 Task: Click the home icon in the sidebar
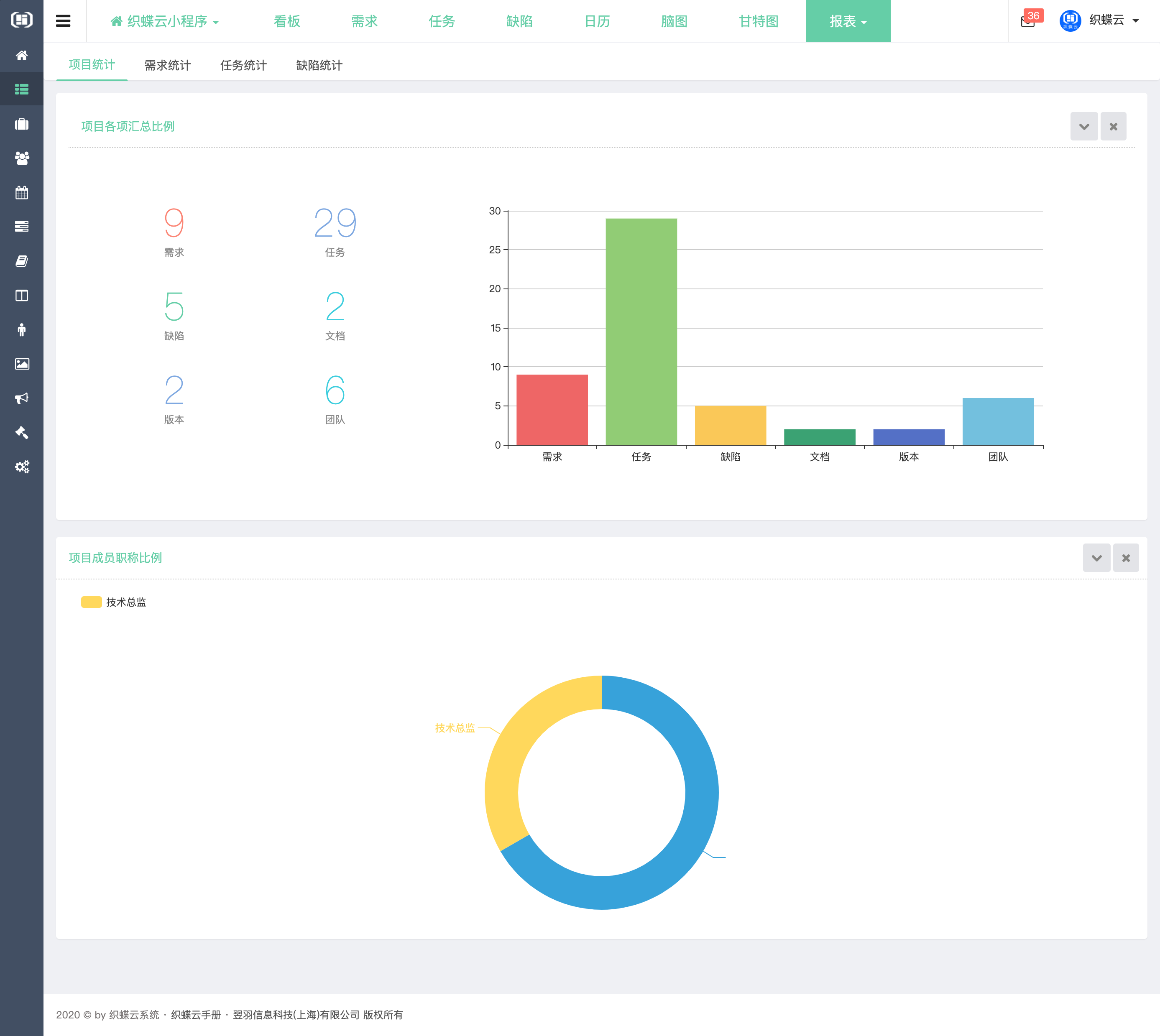click(x=22, y=55)
